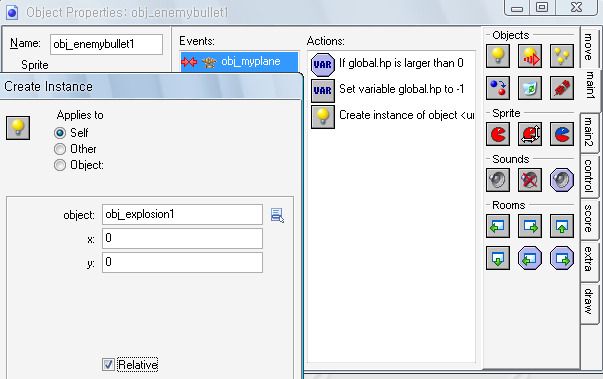Select the Check Next room octagon icon

(562, 258)
